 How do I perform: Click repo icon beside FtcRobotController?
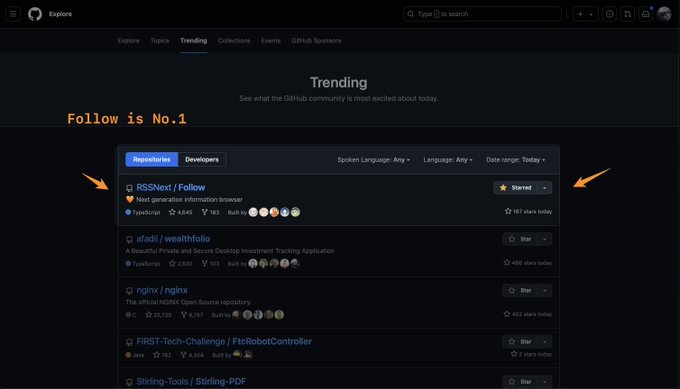pyautogui.click(x=129, y=342)
